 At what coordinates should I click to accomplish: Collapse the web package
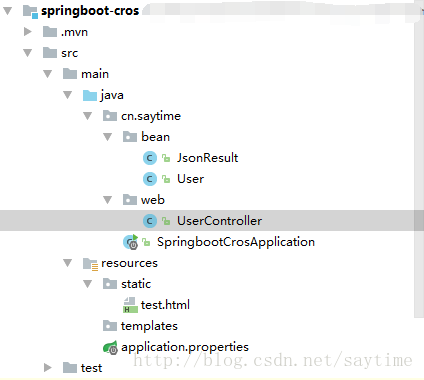(x=108, y=200)
